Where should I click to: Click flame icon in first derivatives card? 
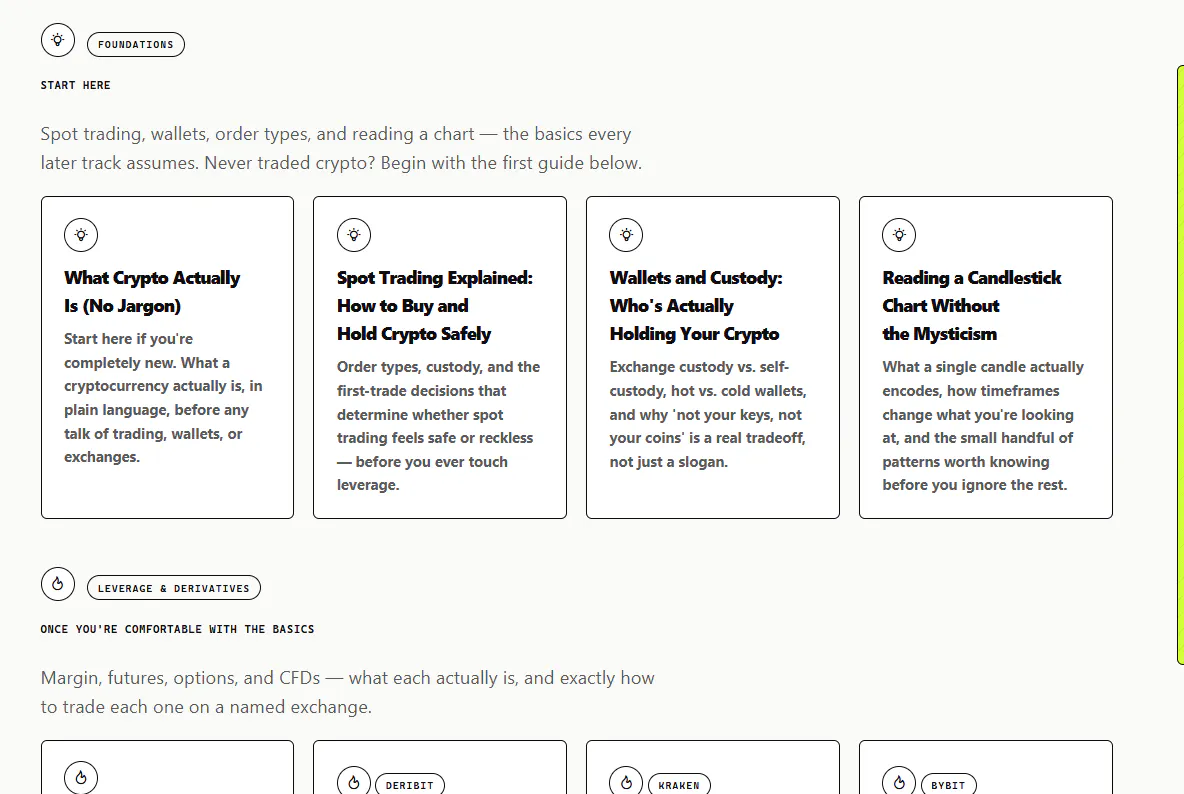point(81,777)
